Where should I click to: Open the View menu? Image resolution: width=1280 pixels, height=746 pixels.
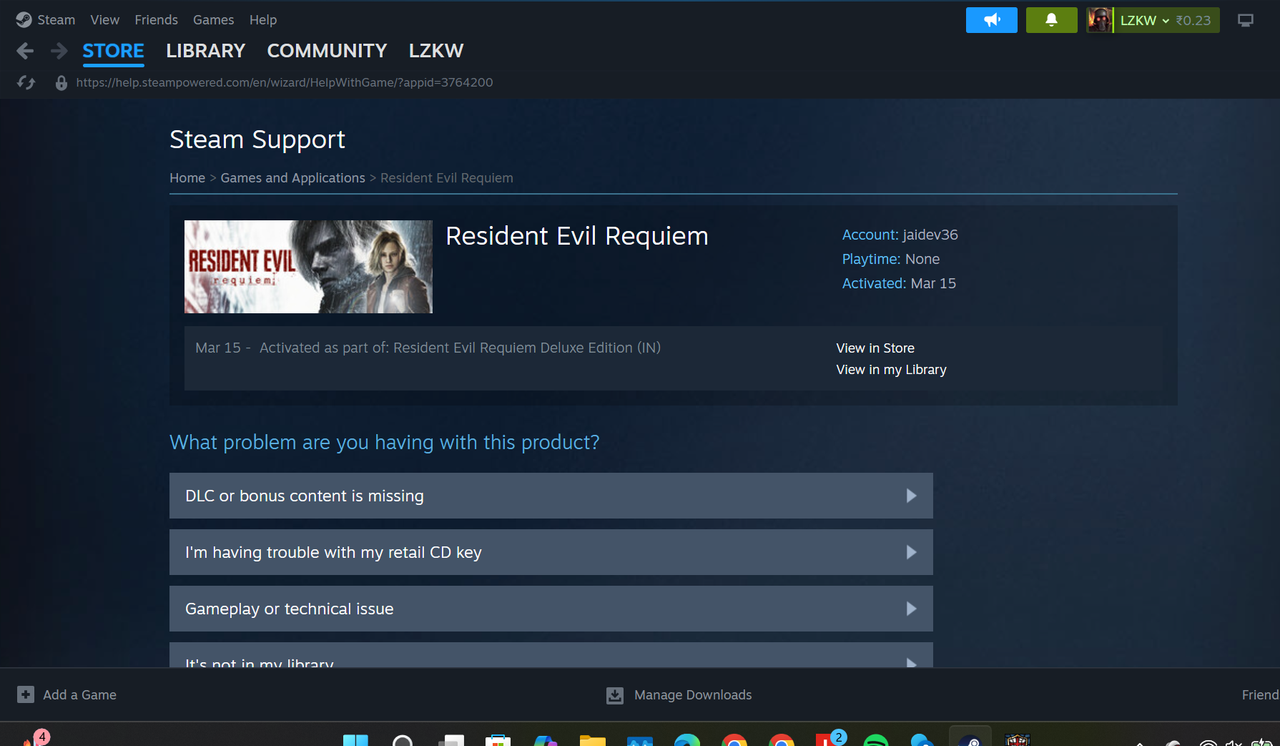tap(105, 20)
